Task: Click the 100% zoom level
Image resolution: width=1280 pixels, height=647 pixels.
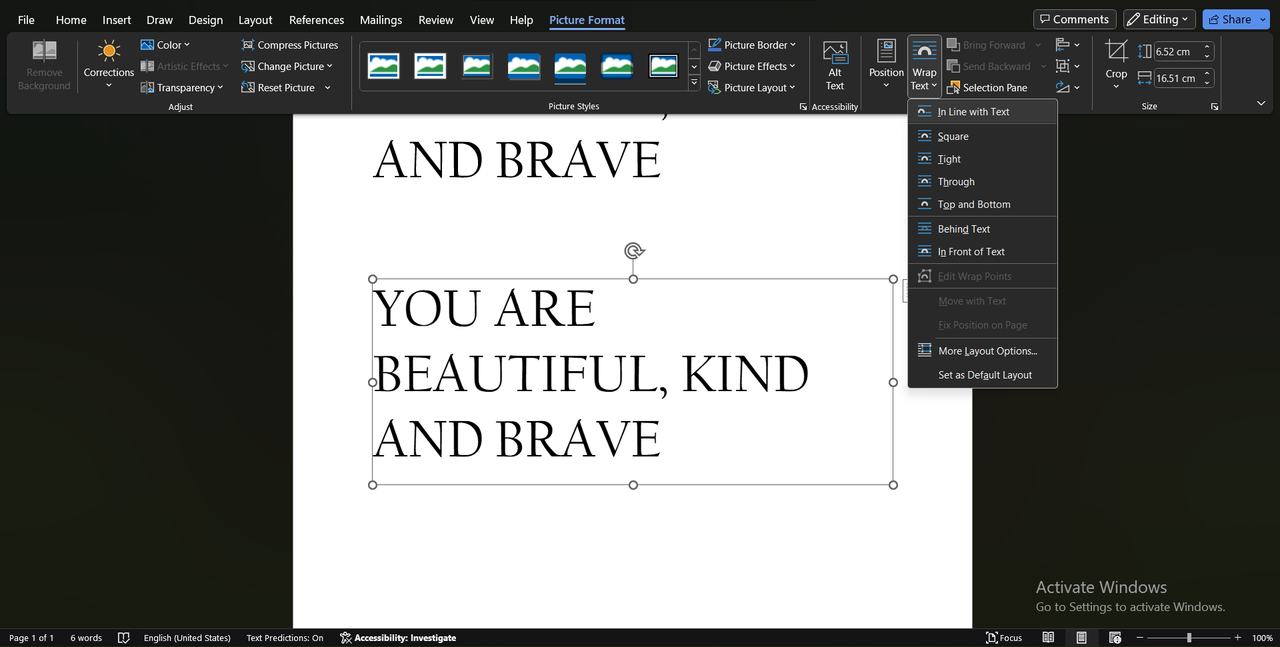Action: point(1262,638)
